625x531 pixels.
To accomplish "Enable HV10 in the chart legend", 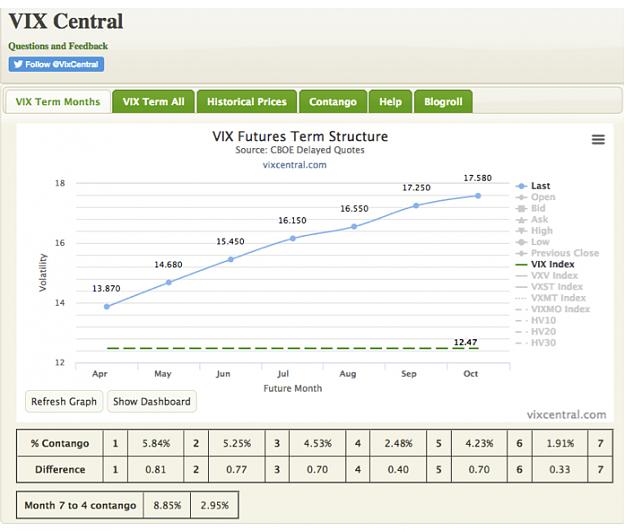I will [x=536, y=320].
